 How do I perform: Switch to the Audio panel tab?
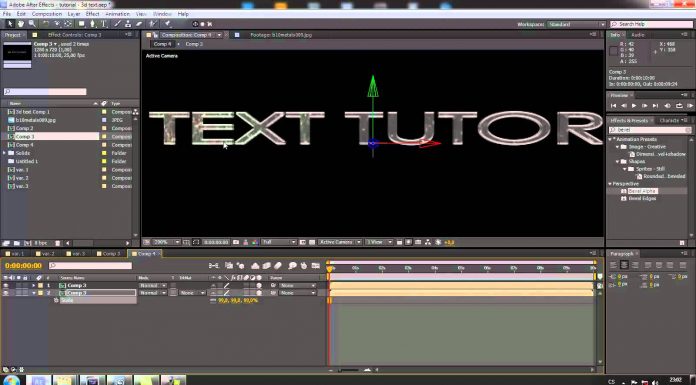tap(638, 35)
